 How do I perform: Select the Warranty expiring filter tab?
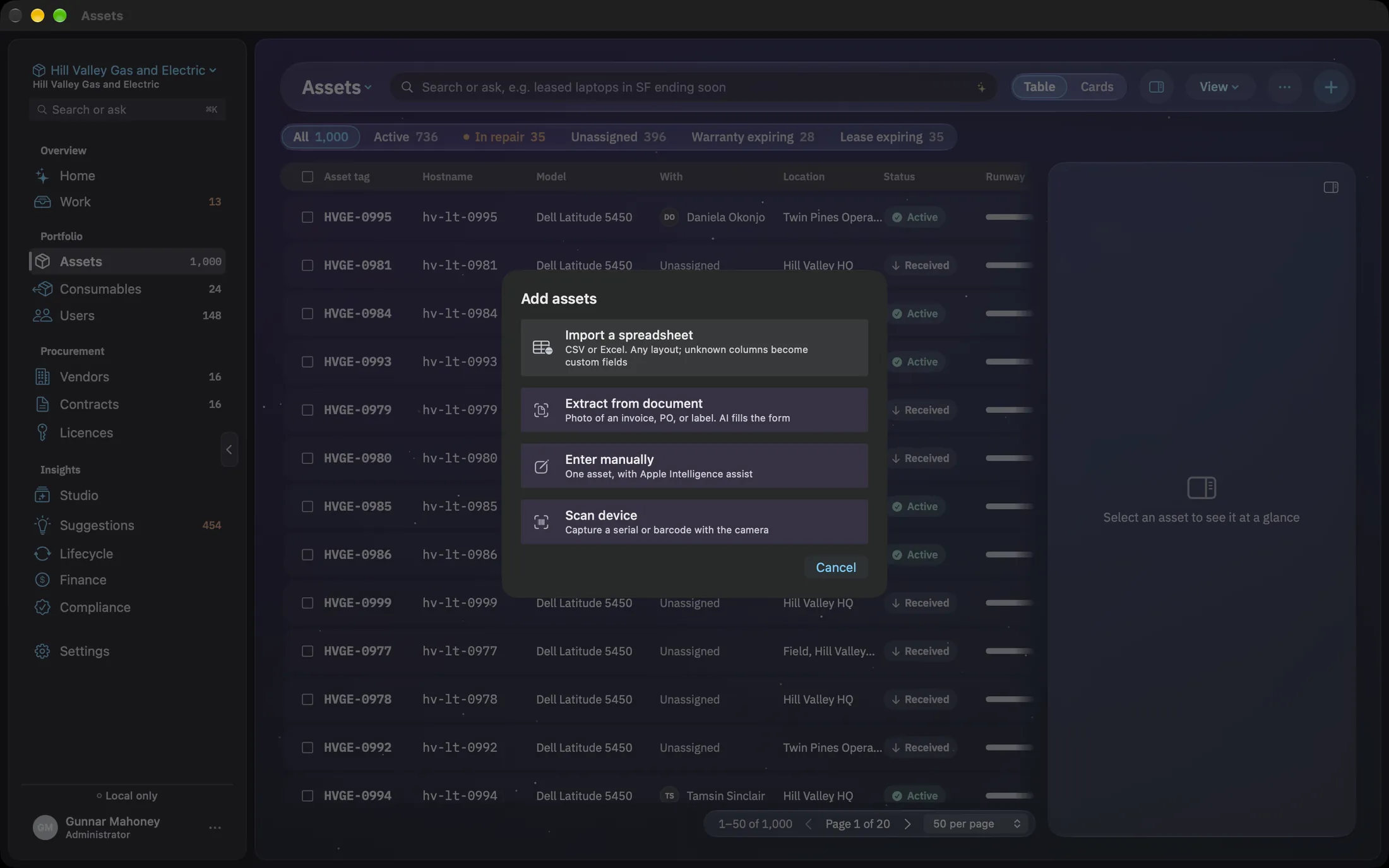[753, 137]
